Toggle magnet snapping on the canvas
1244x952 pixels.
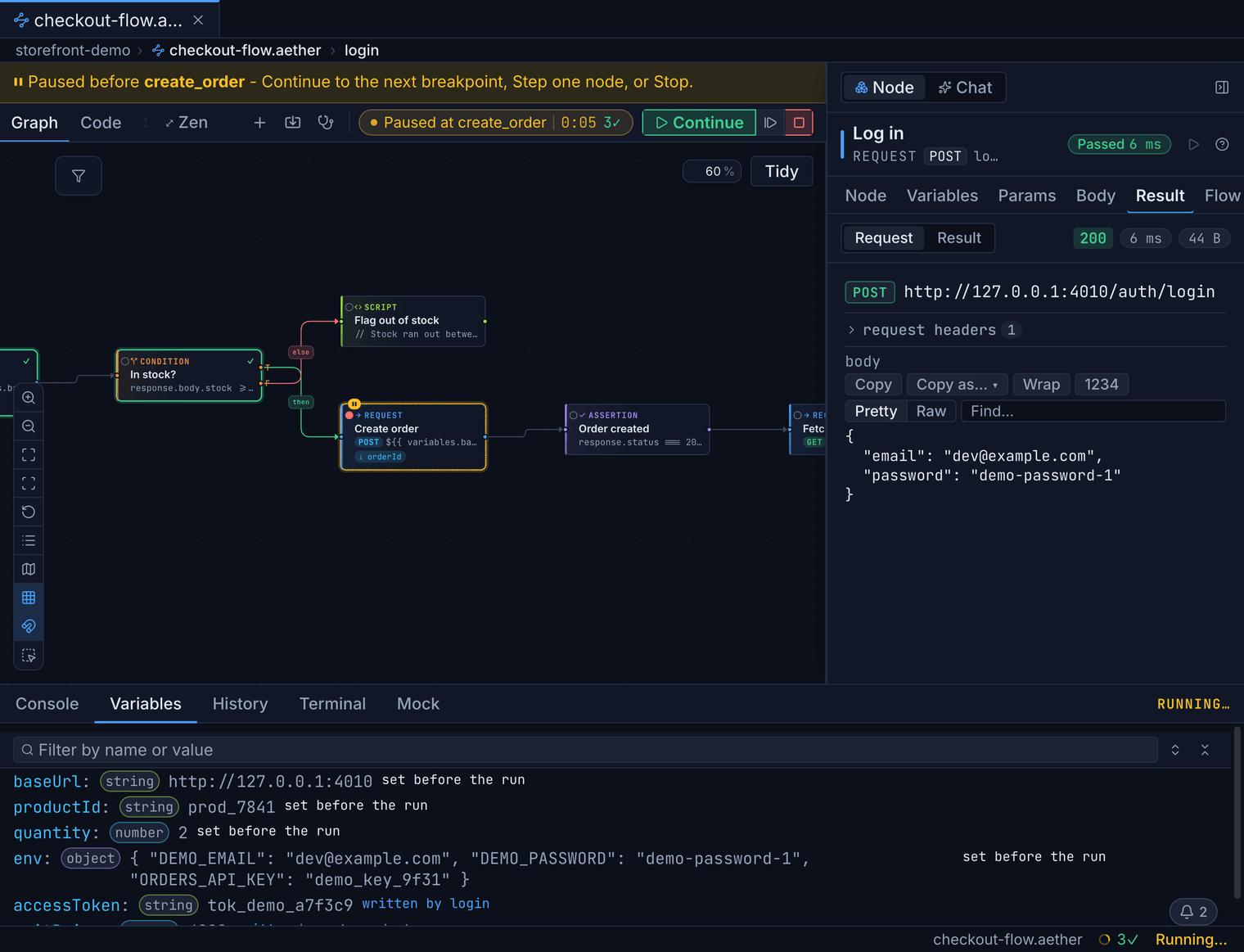pyautogui.click(x=29, y=626)
